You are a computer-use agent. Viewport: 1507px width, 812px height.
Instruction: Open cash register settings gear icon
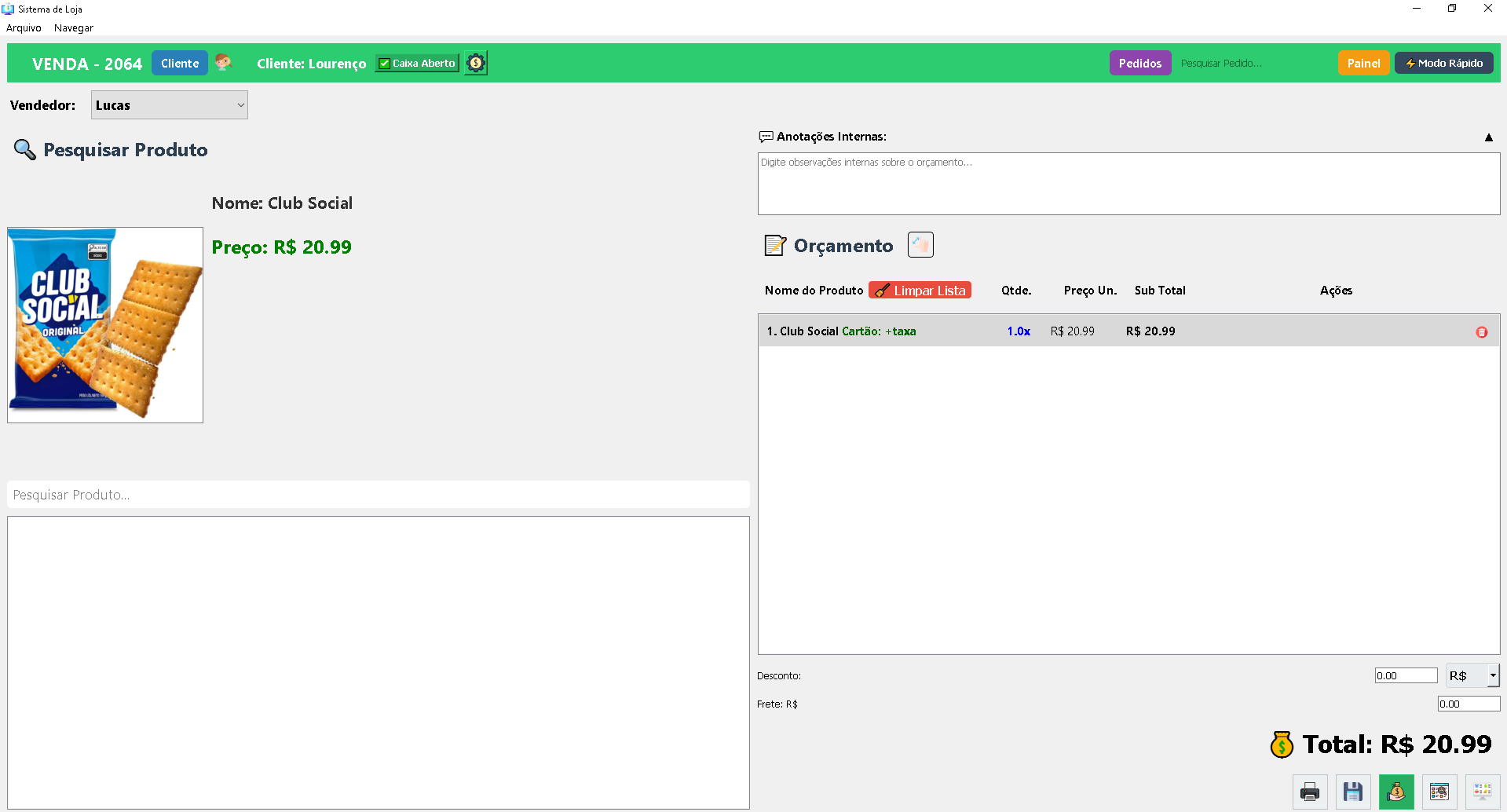tap(476, 63)
